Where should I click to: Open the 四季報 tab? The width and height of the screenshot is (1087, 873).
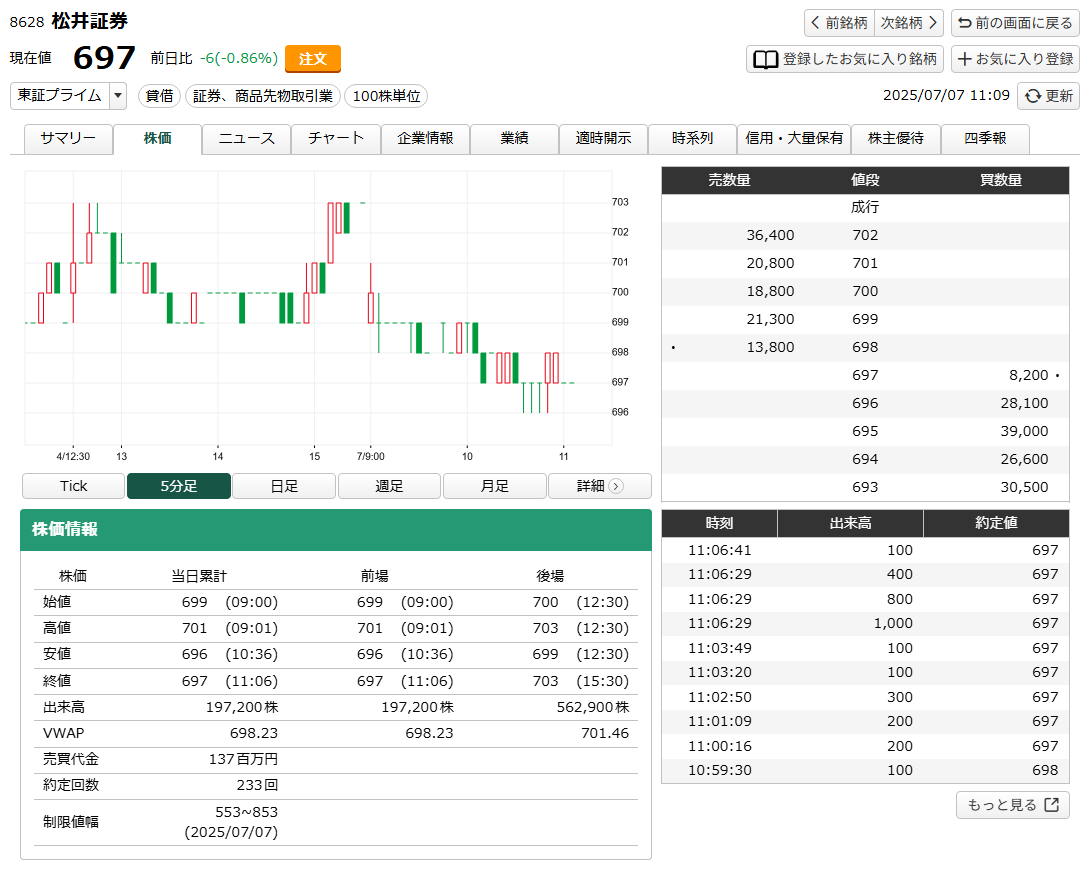(985, 139)
